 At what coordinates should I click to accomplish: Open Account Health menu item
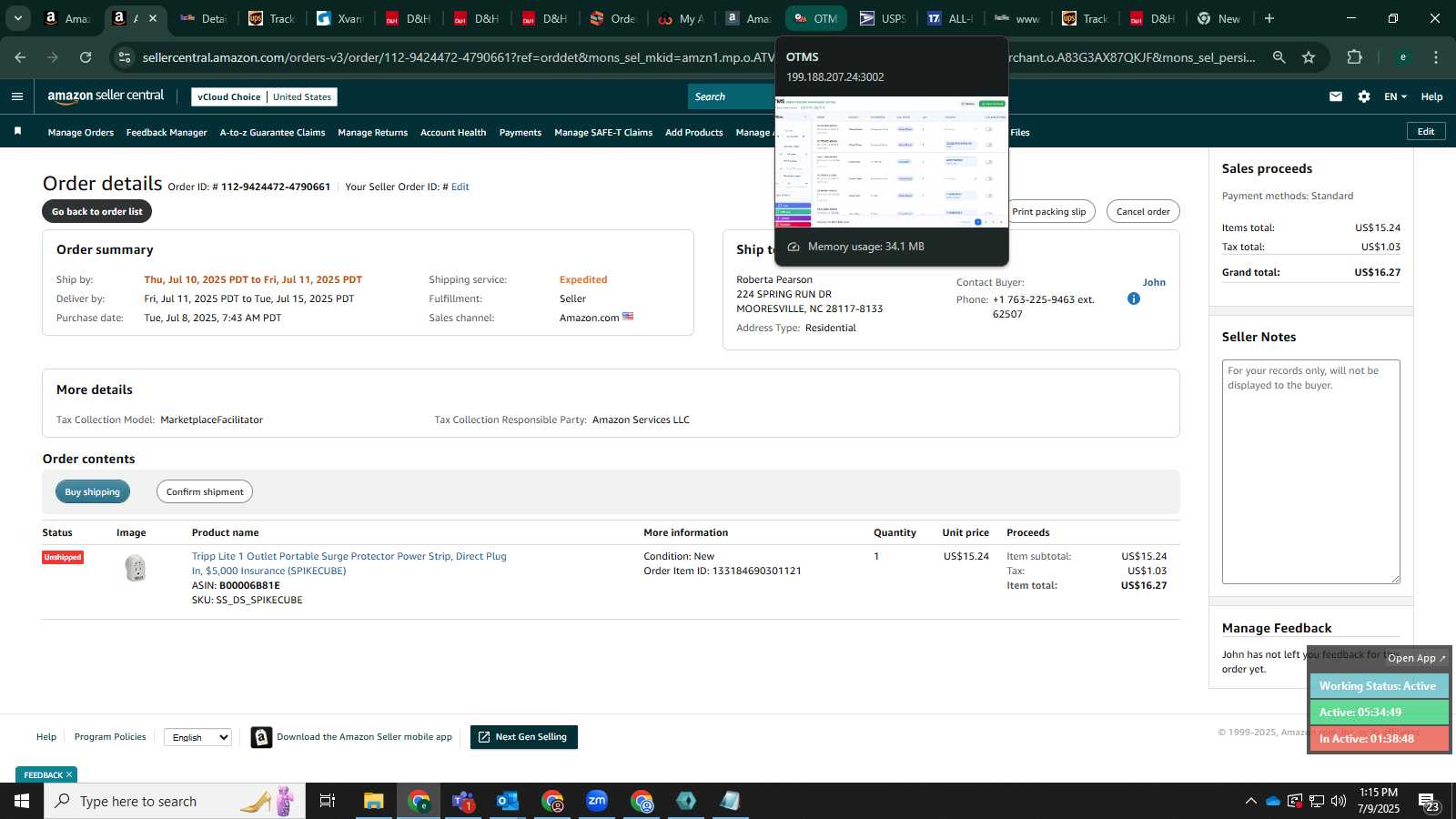(453, 132)
